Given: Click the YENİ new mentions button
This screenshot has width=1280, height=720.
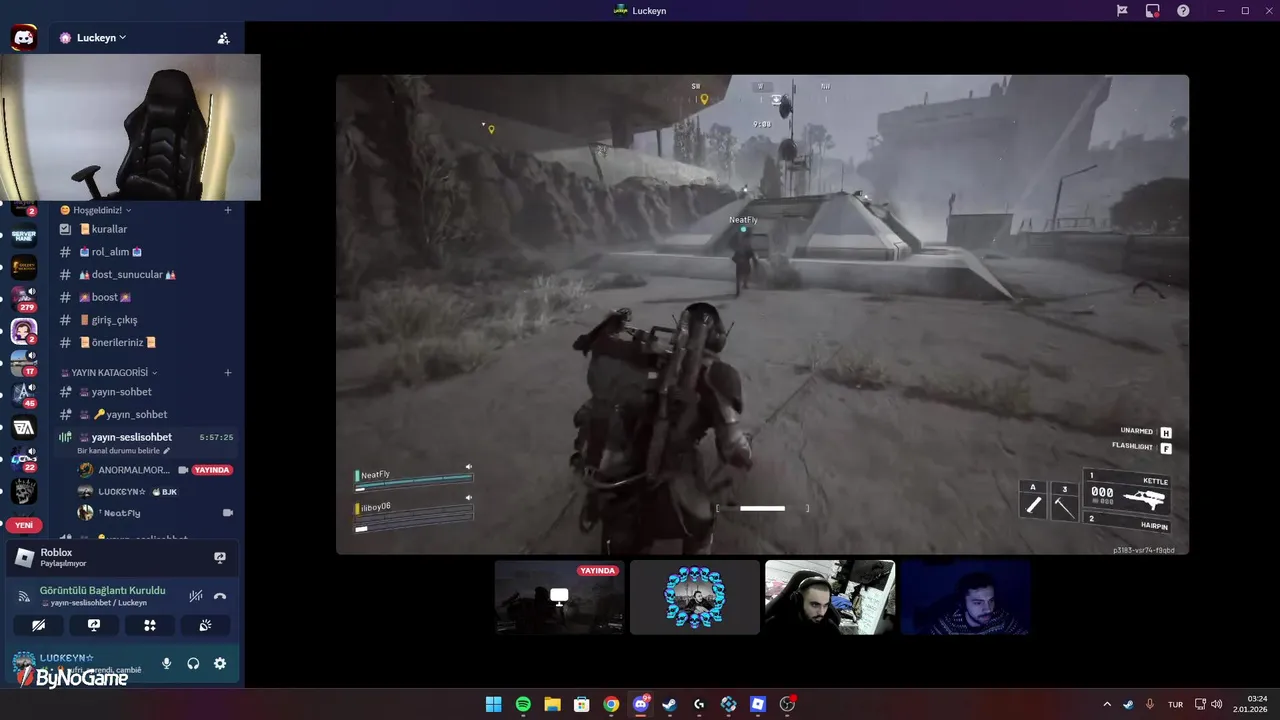Looking at the screenshot, I should [x=24, y=525].
